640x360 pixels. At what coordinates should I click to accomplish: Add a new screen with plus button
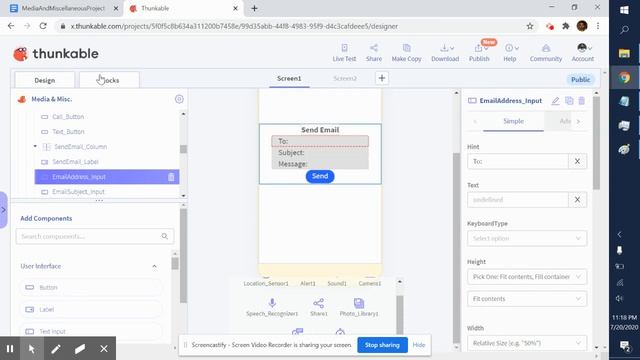tap(382, 78)
